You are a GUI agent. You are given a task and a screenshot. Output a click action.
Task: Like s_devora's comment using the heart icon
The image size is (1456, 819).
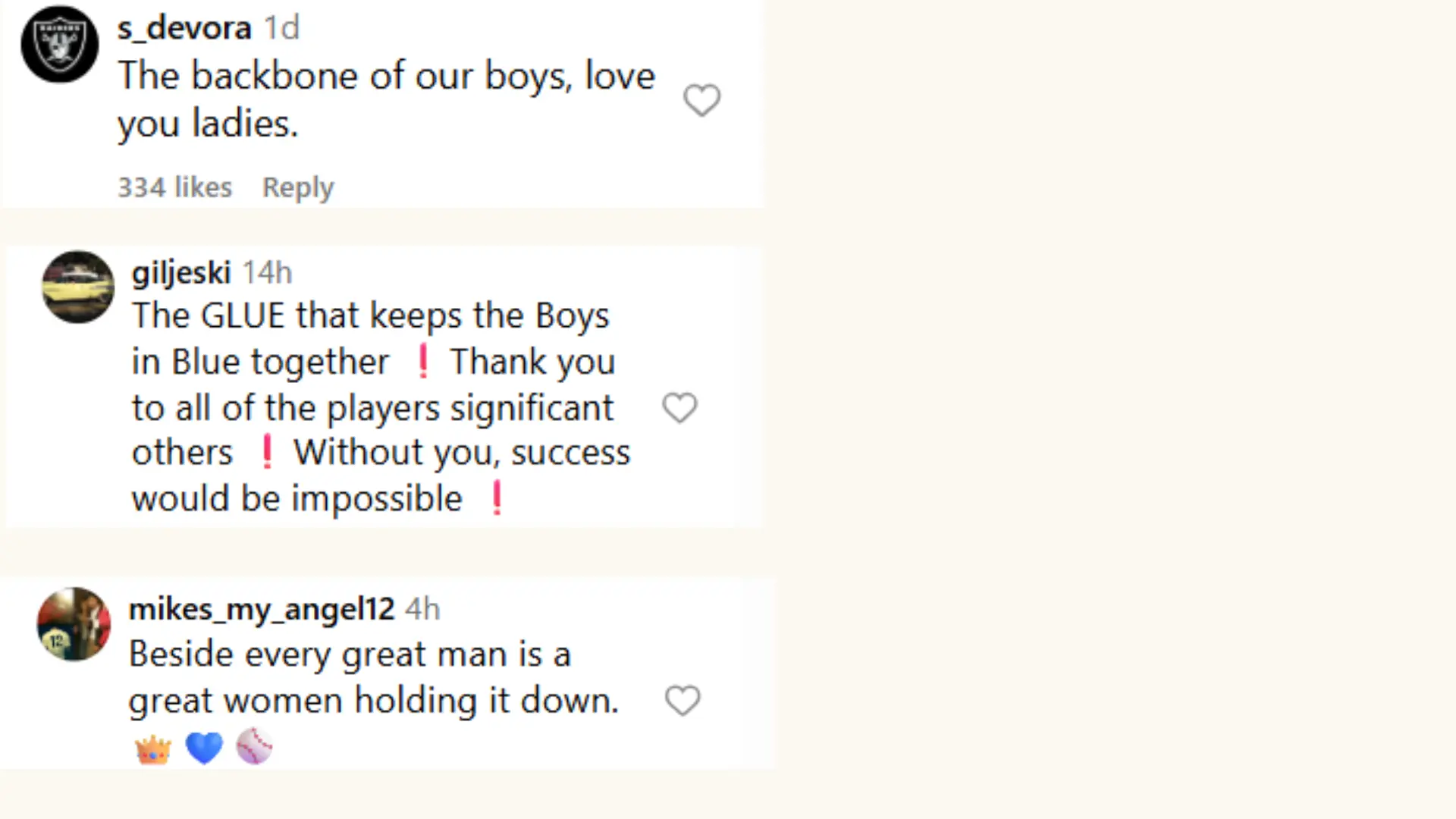[x=701, y=99]
